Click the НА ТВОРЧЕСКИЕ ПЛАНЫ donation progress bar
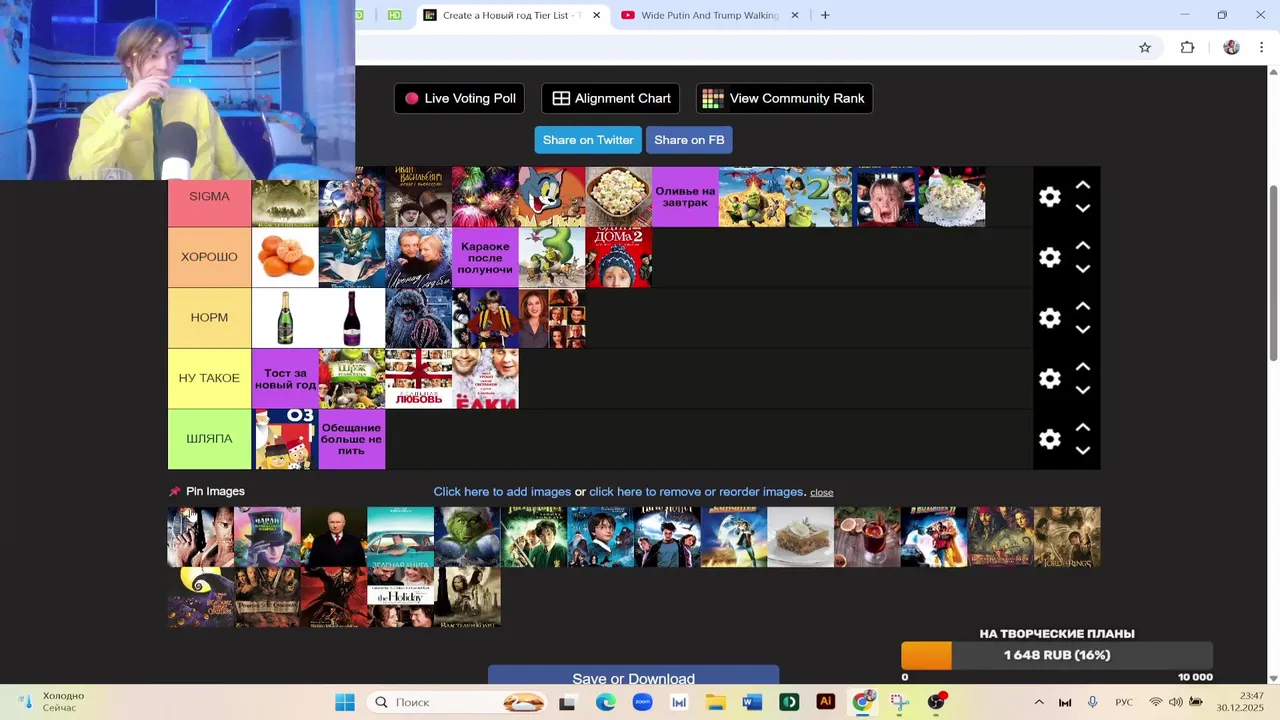The image size is (1280, 720). [1057, 655]
